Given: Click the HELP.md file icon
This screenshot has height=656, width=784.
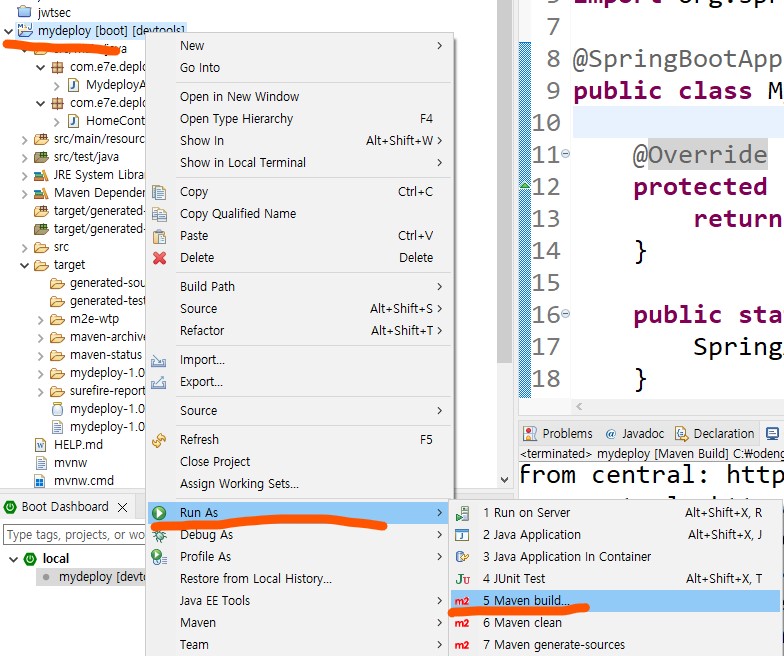Looking at the screenshot, I should click(40, 445).
